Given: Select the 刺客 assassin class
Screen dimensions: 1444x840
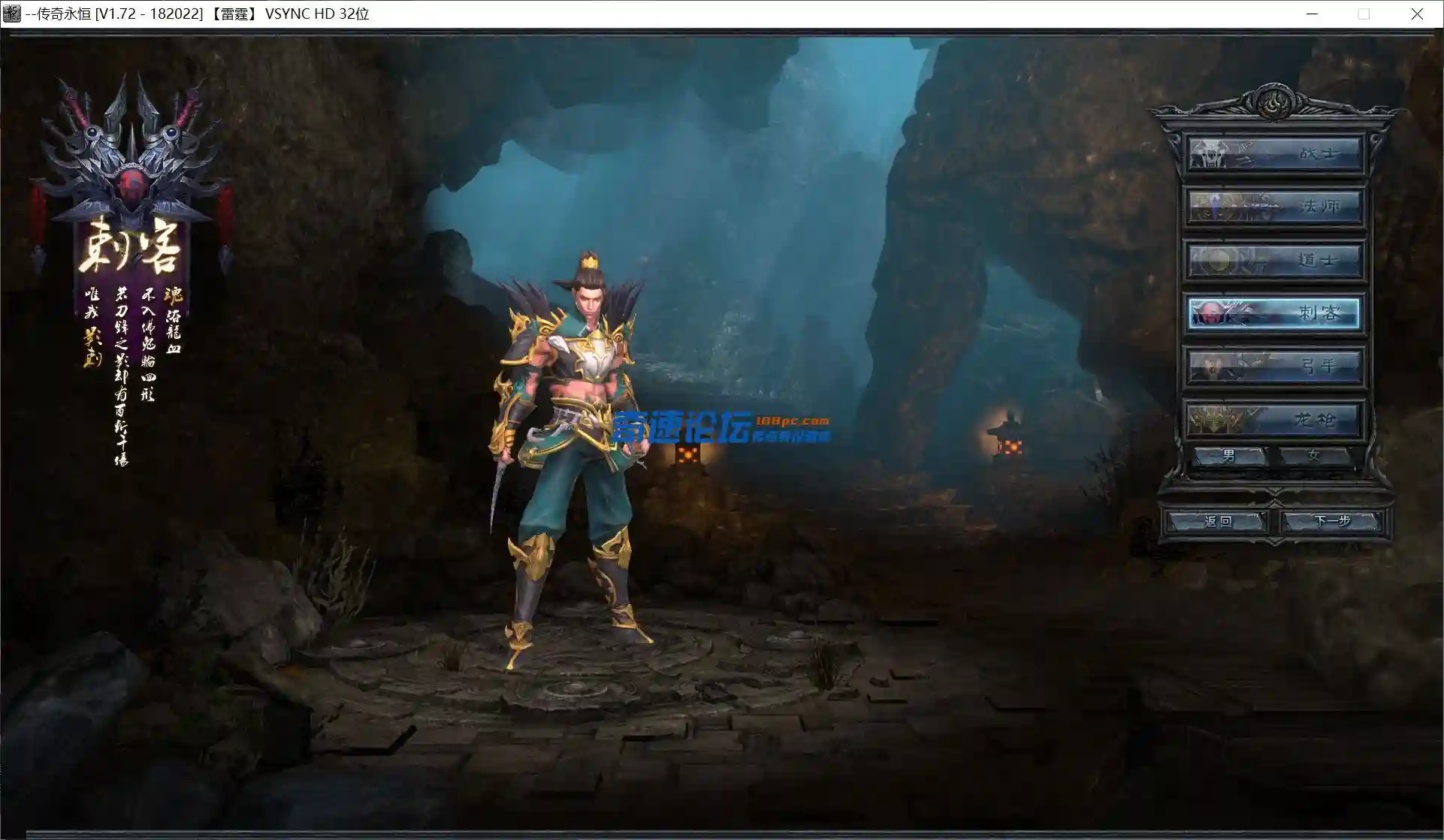Looking at the screenshot, I should click(x=1274, y=313).
